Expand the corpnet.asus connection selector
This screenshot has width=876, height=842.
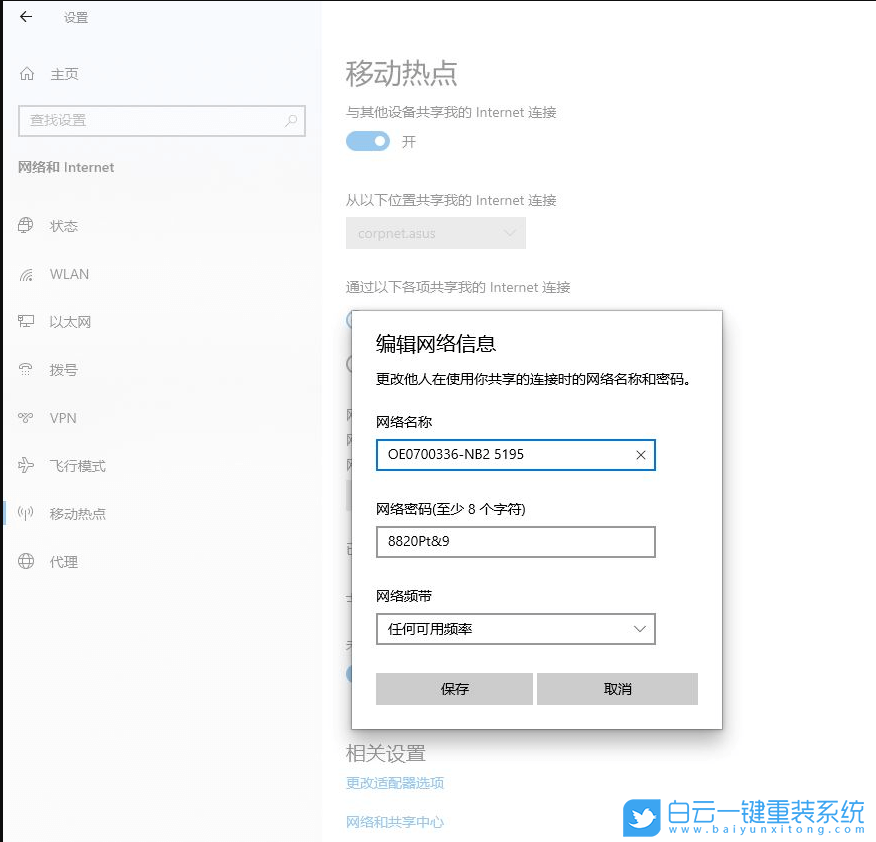click(x=436, y=233)
